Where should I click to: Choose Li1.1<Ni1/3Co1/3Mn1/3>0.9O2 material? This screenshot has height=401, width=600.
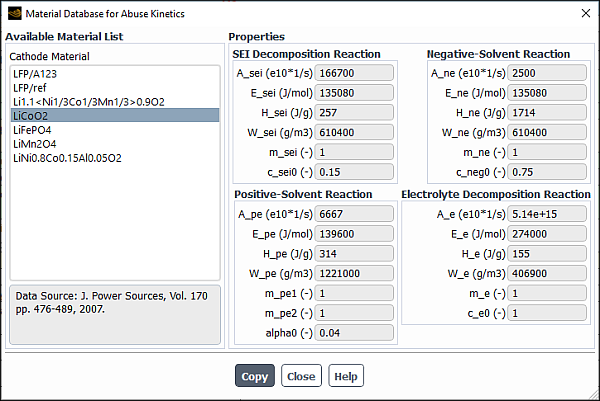(115, 102)
